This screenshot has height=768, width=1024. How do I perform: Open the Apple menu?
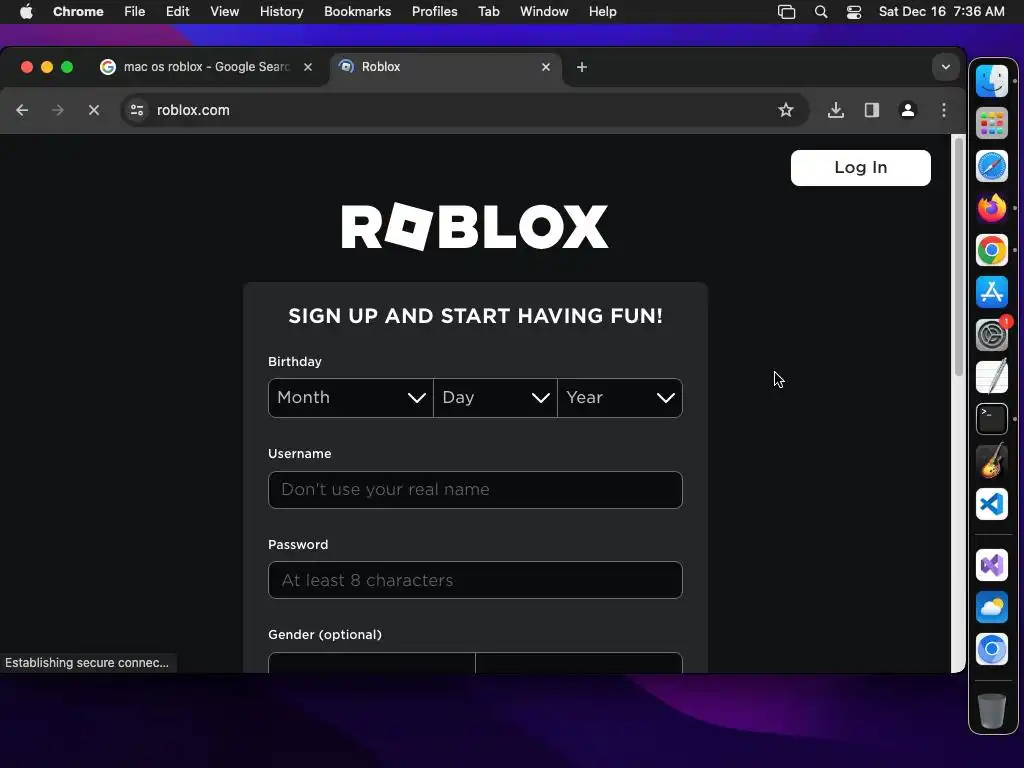(x=26, y=12)
